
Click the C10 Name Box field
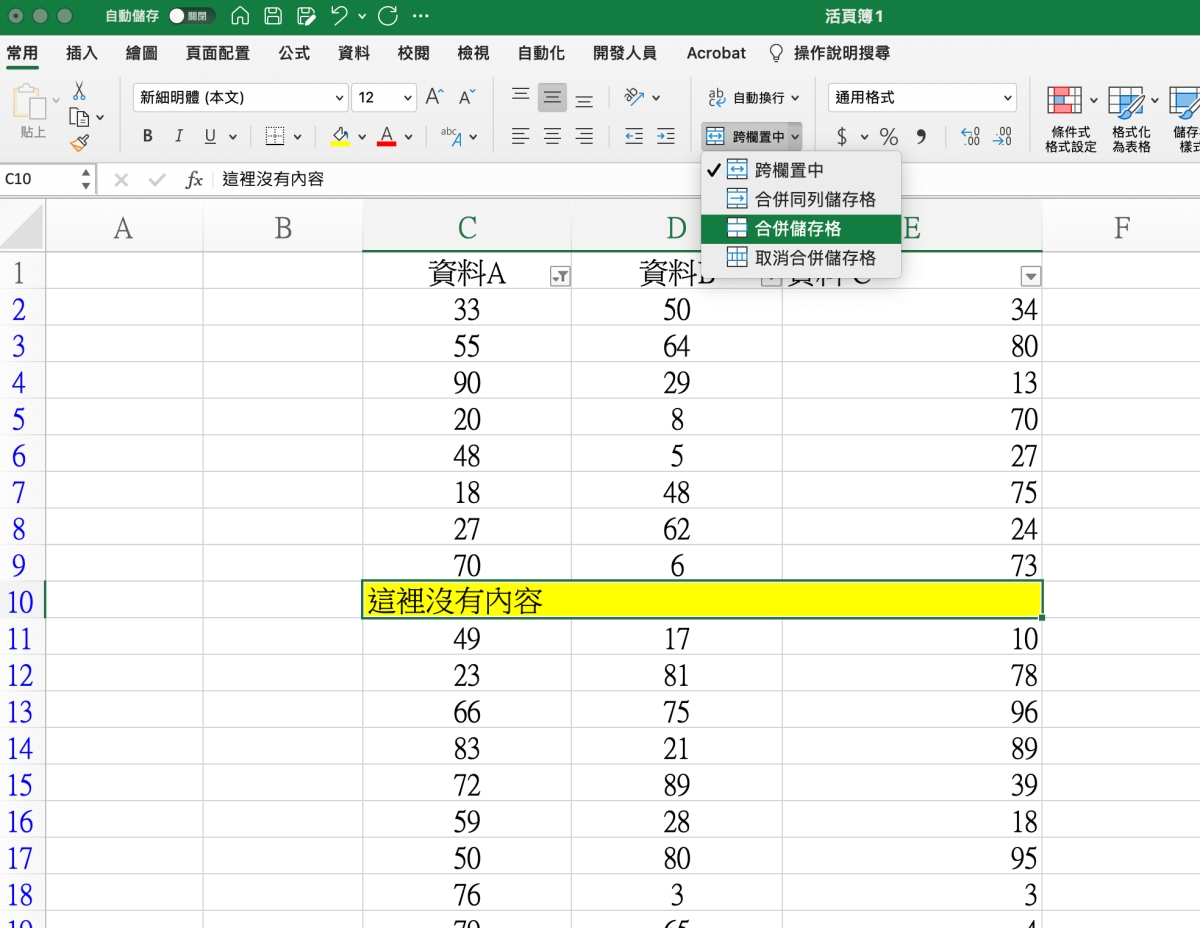tap(38, 180)
